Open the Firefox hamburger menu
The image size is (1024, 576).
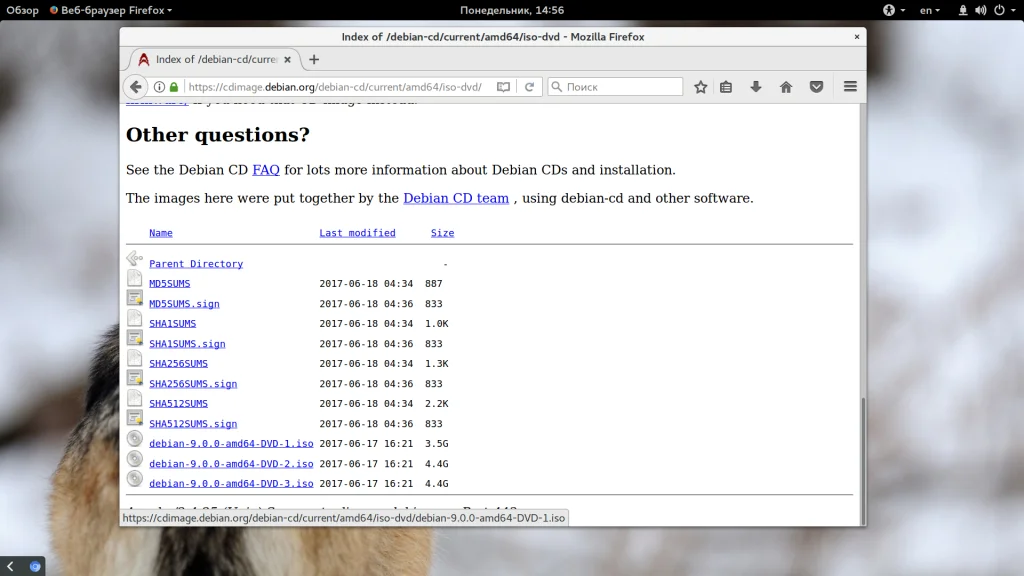(x=850, y=86)
